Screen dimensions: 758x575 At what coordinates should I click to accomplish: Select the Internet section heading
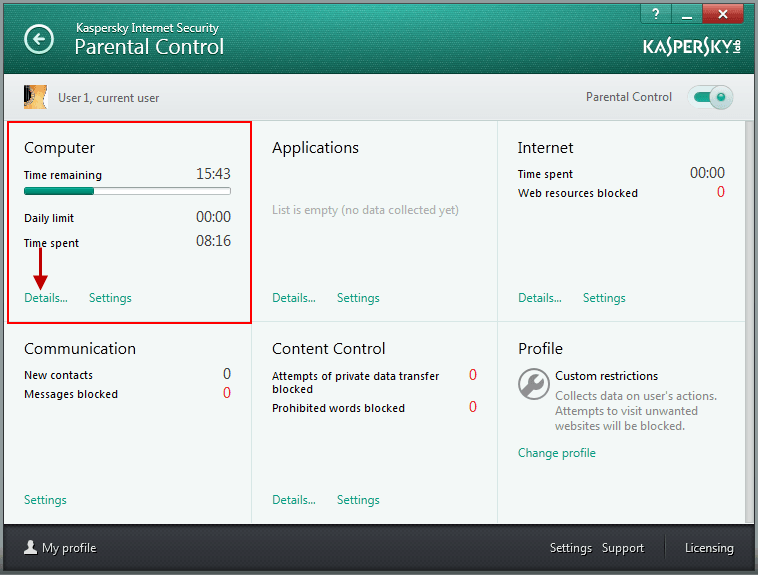pyautogui.click(x=545, y=148)
